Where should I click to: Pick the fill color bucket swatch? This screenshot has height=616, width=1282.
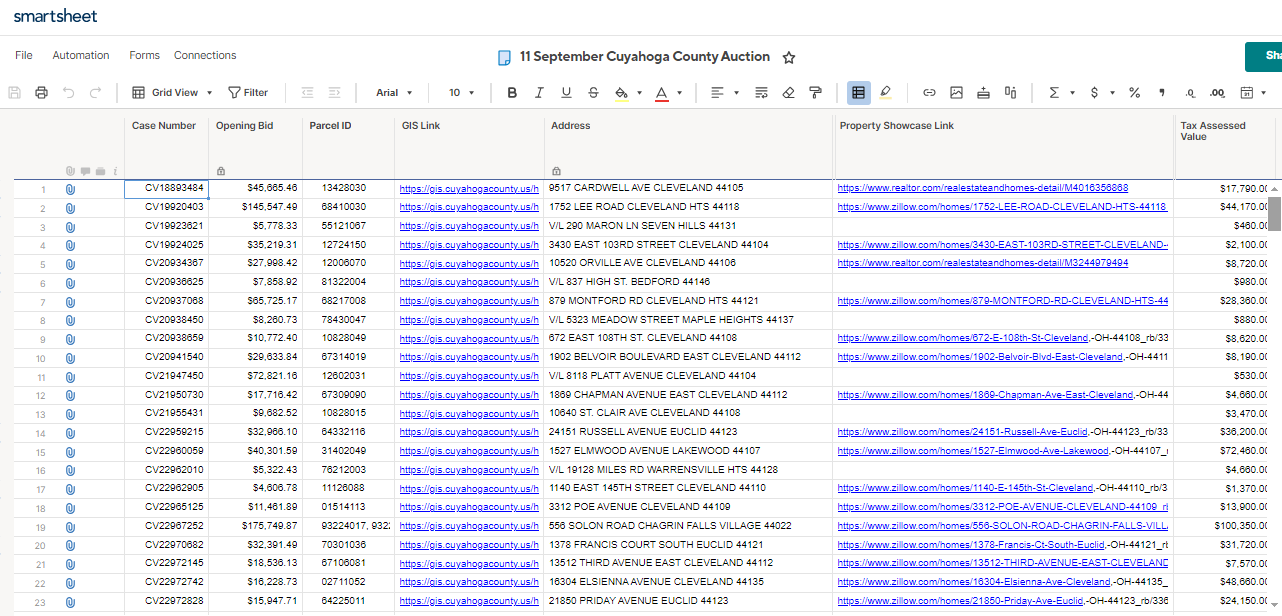621,93
